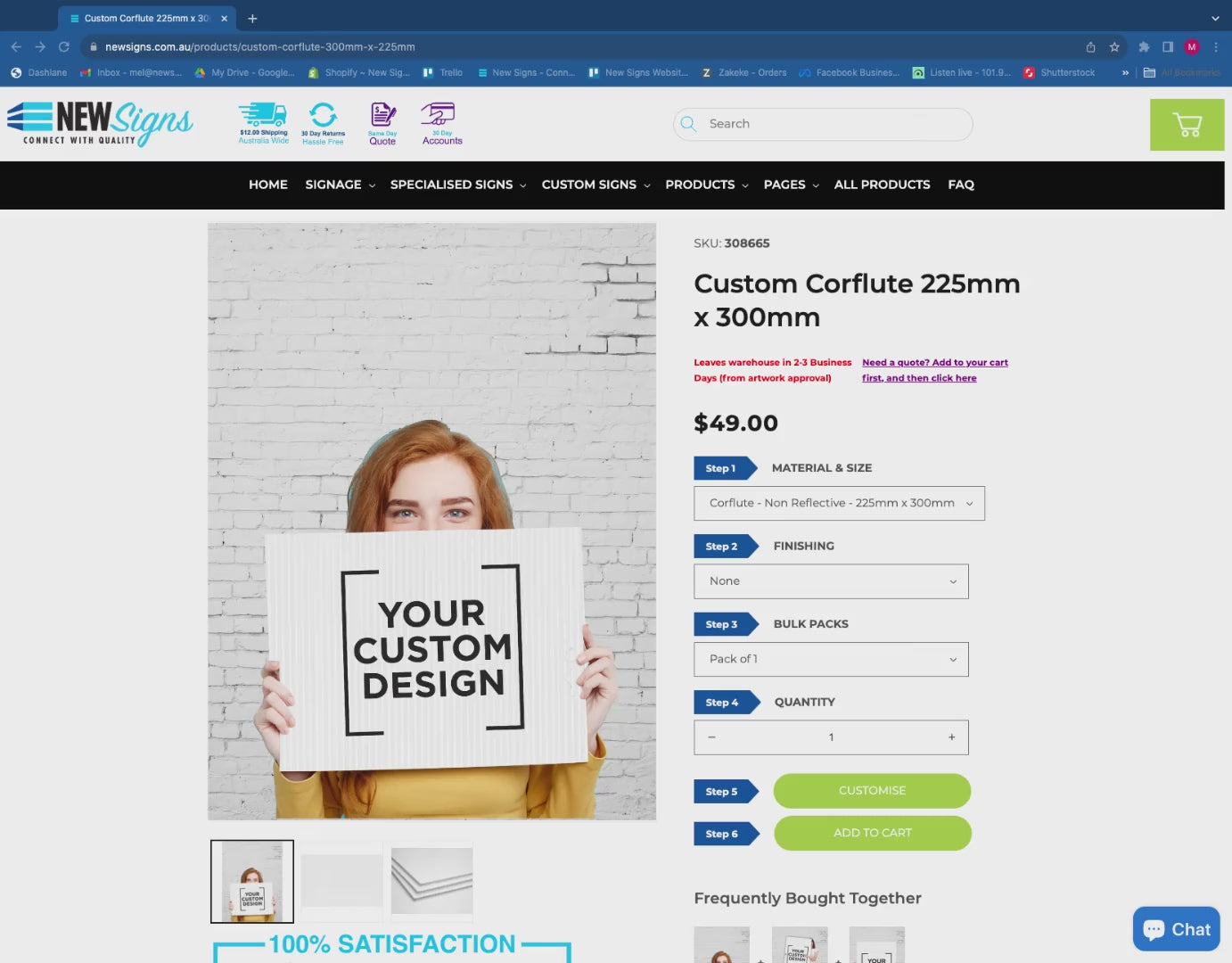Image resolution: width=1232 pixels, height=963 pixels.
Task: Select the corflute layers thumbnail
Action: pyautogui.click(x=432, y=881)
